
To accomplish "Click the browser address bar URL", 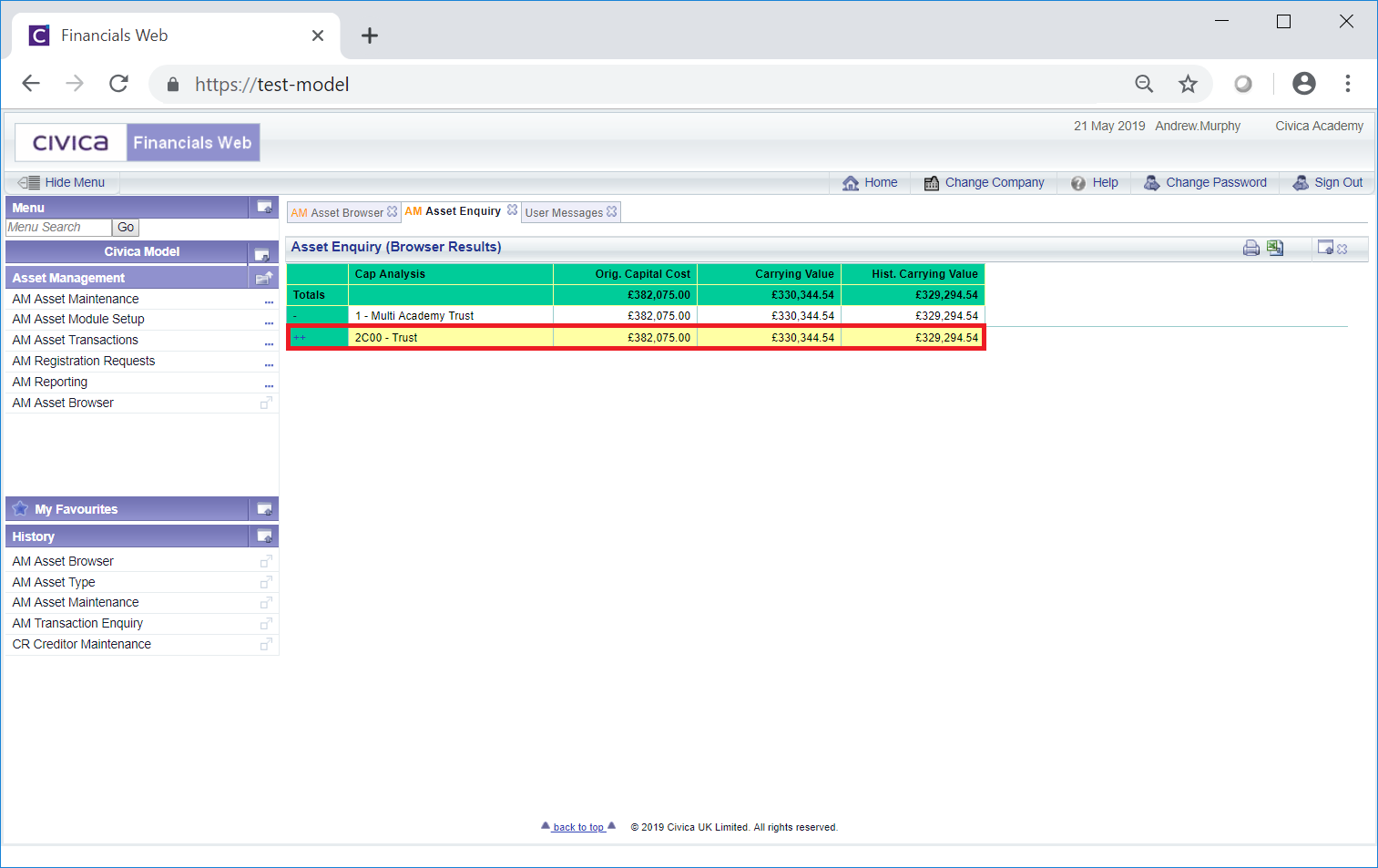I will coord(272,84).
